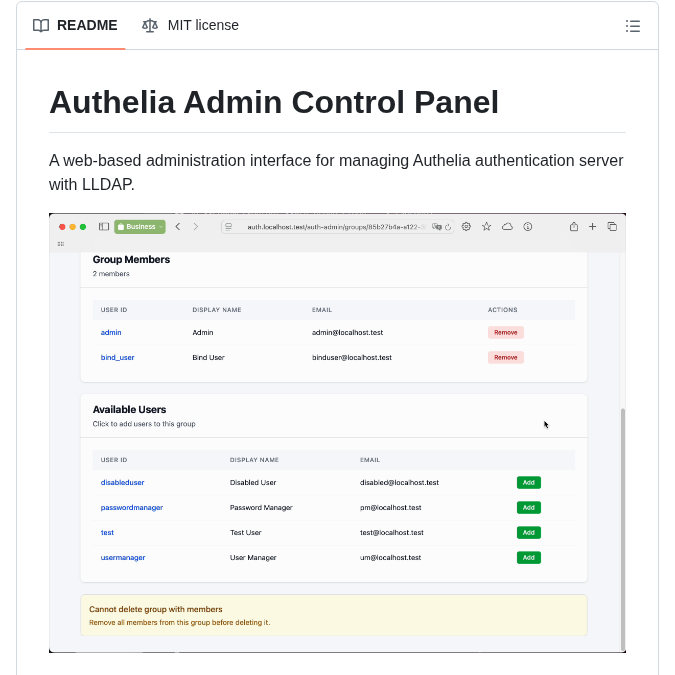Screen dimensions: 675x675
Task: Click the Bind User display name
Action: point(208,357)
